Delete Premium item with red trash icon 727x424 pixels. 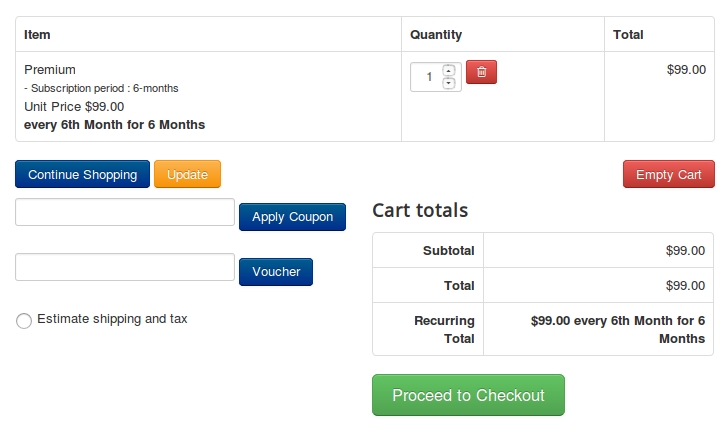pyautogui.click(x=481, y=72)
